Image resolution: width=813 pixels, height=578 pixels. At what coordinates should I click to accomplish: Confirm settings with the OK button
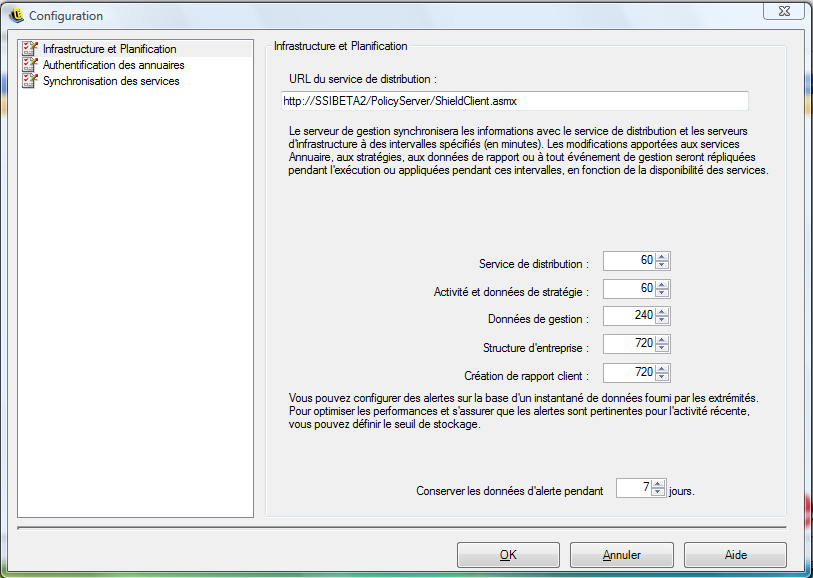pyautogui.click(x=508, y=555)
